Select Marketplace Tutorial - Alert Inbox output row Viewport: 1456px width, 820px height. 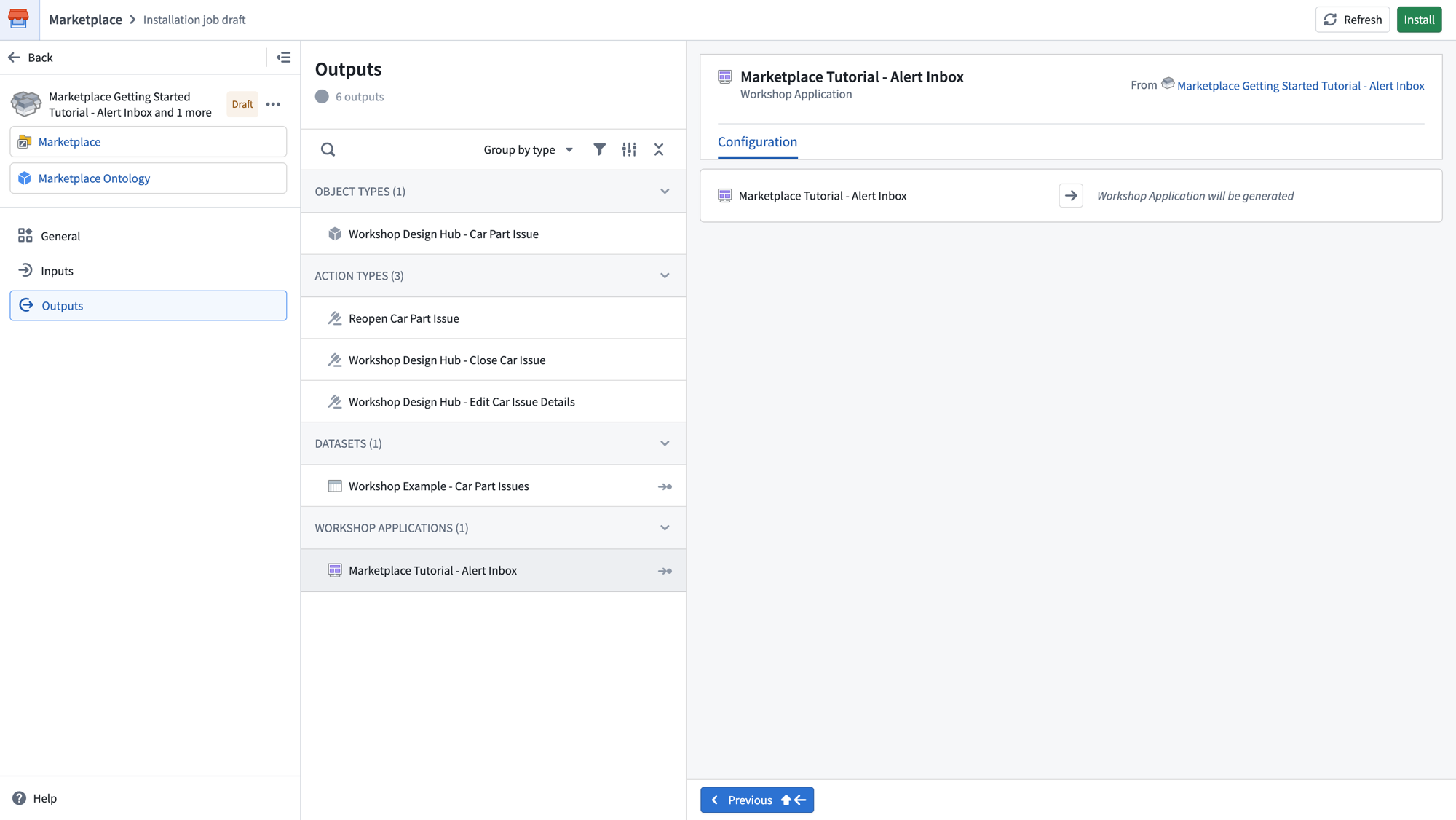click(493, 571)
